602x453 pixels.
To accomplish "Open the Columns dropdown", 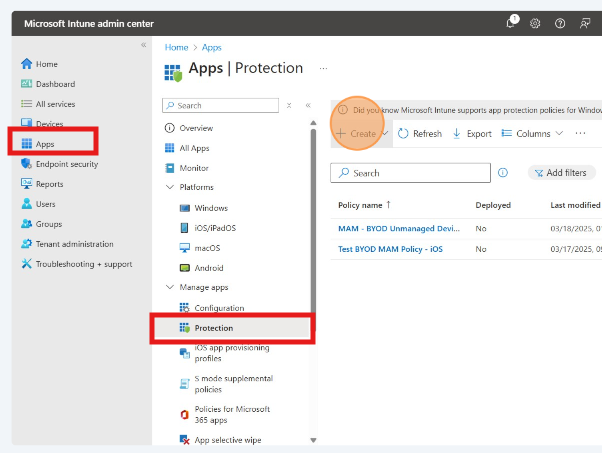I will (532, 133).
